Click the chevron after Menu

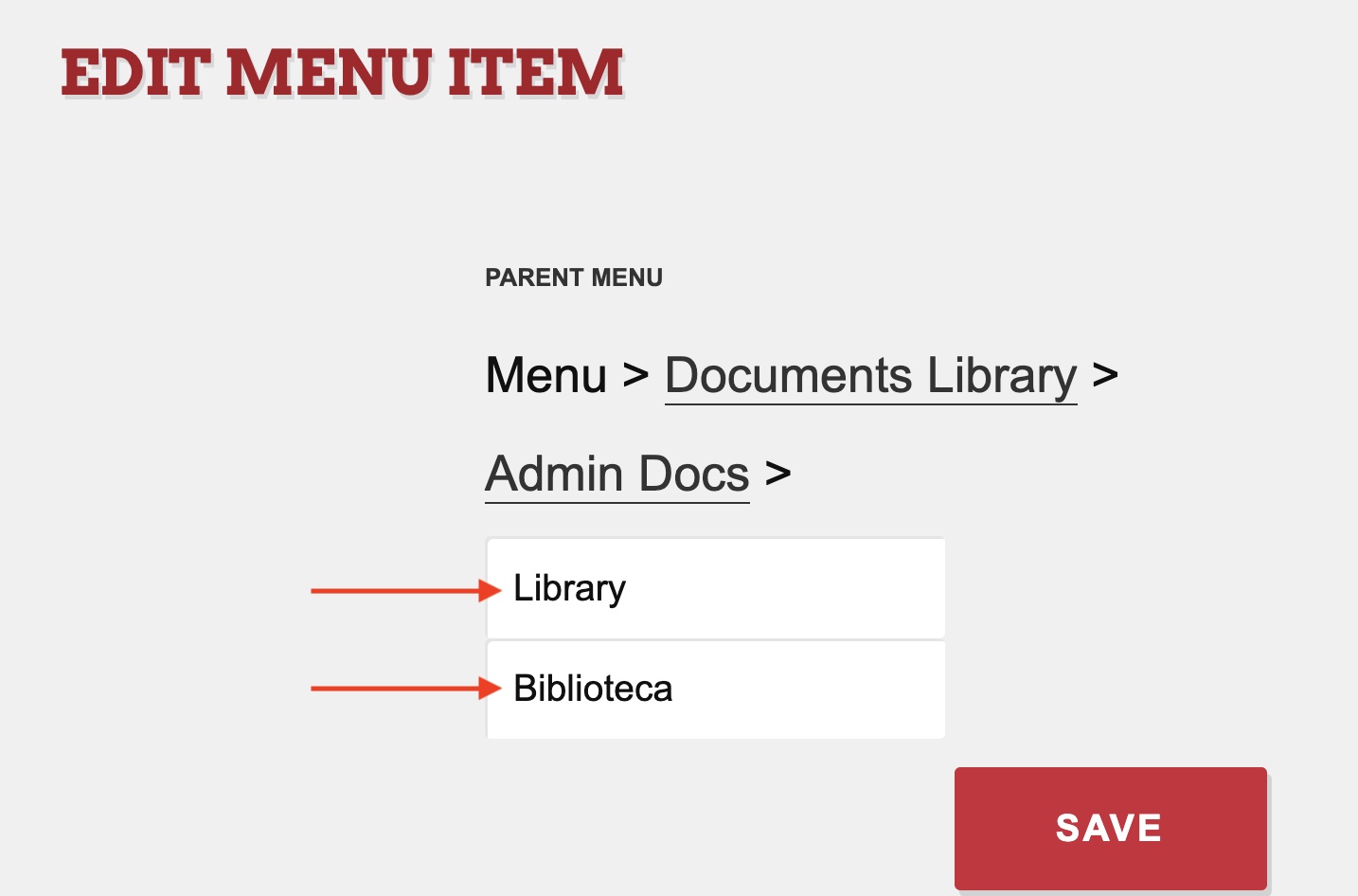coord(635,375)
